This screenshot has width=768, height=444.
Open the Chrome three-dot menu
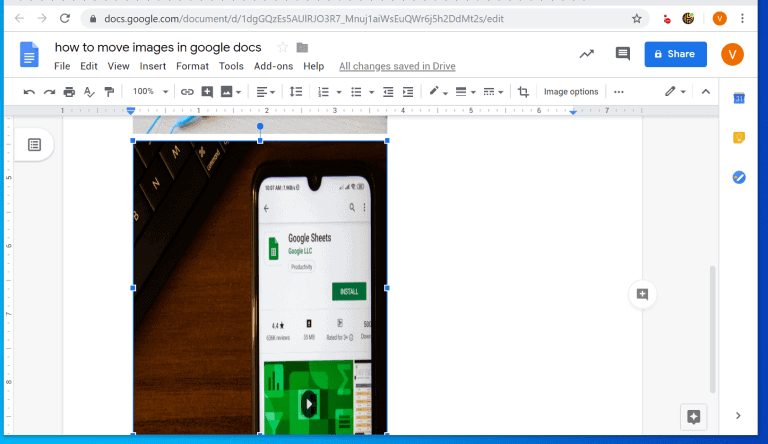(x=742, y=19)
